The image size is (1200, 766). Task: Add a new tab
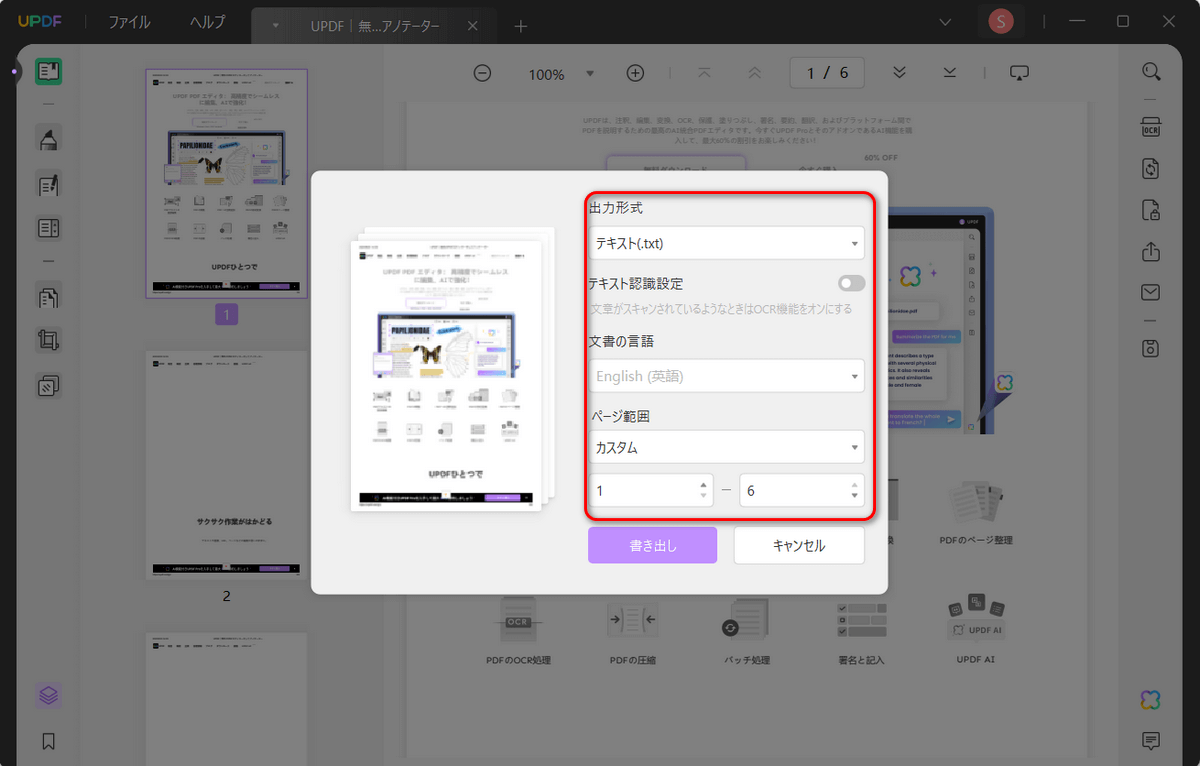(520, 27)
